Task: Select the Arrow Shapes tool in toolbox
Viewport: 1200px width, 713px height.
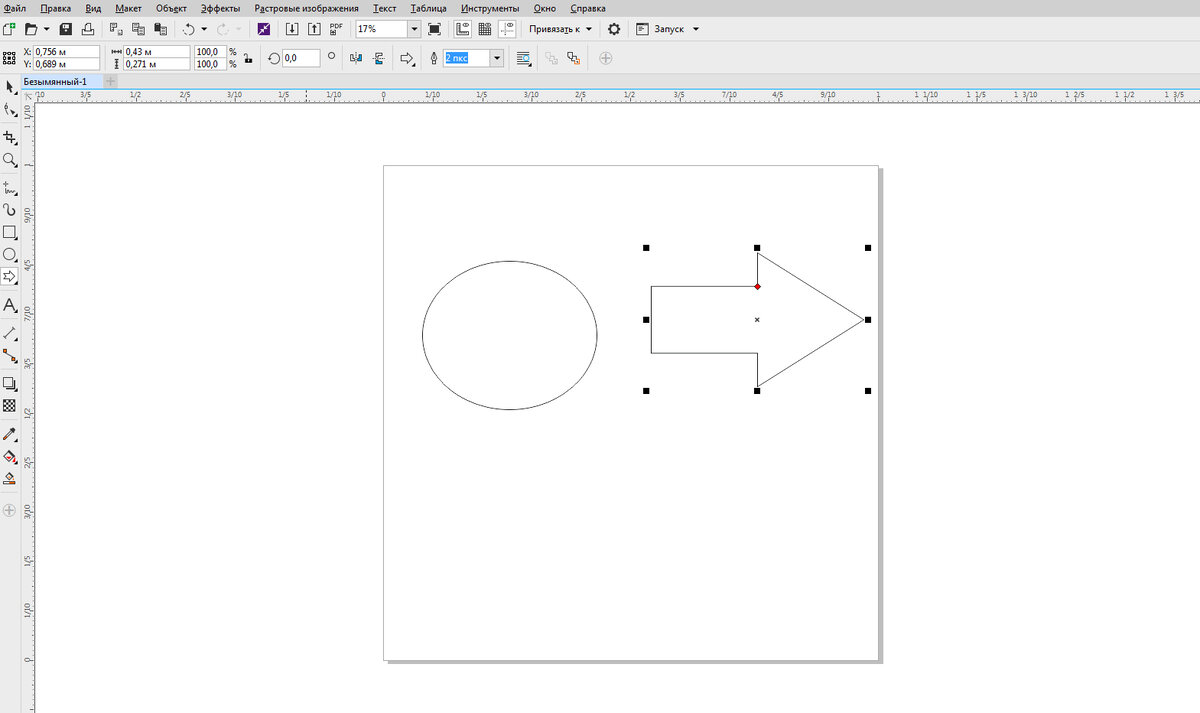Action: coord(10,276)
